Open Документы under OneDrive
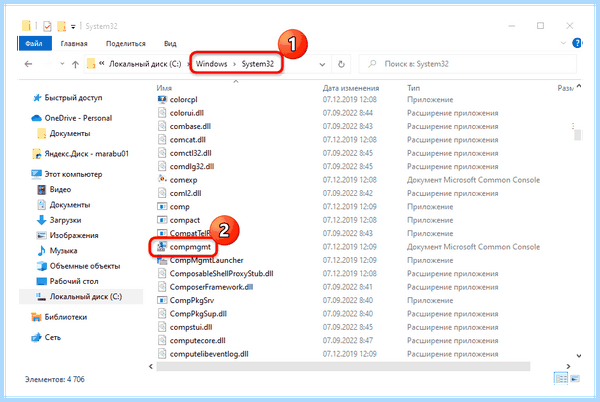 (69, 133)
